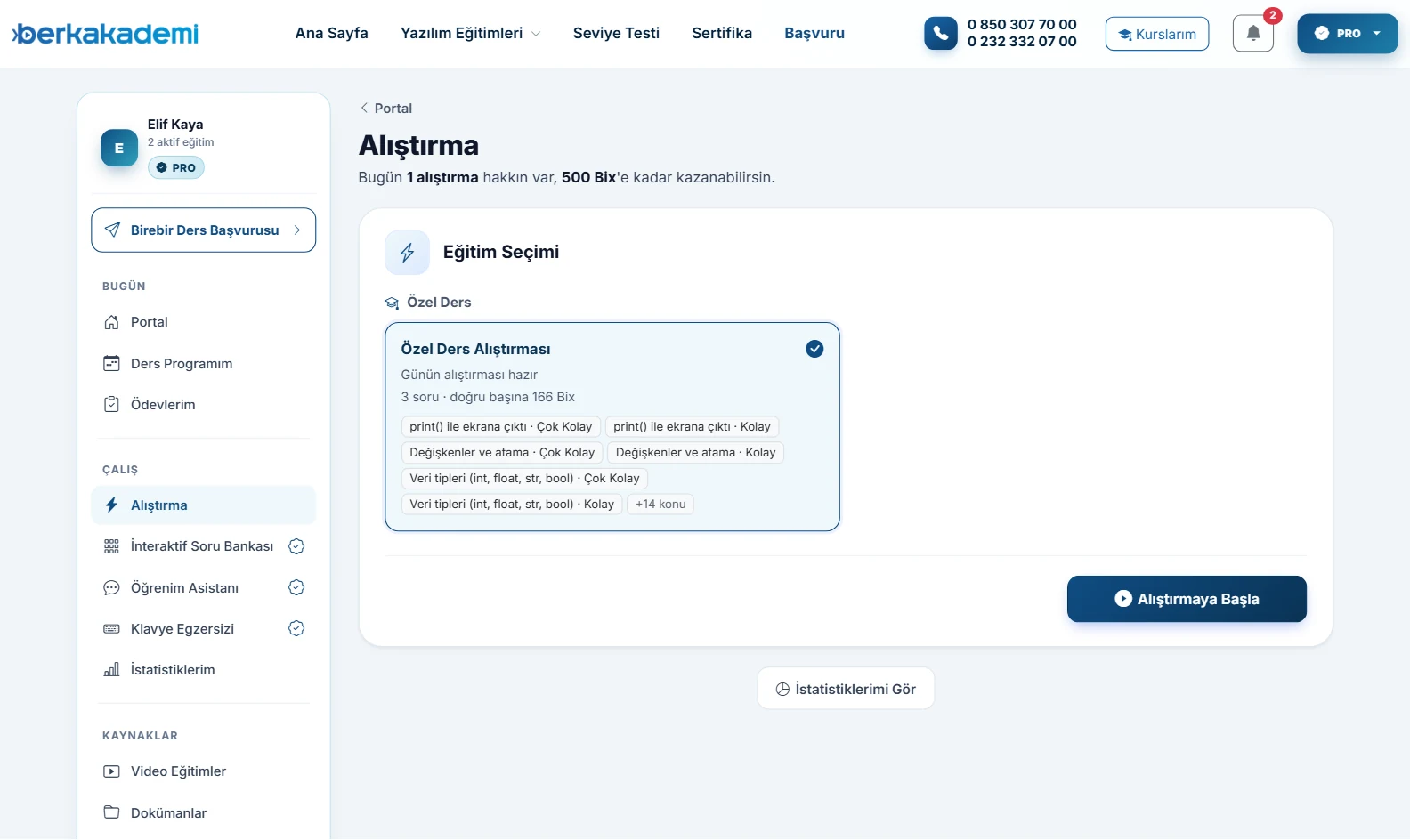Click 'Değişkenler ve atama · Çok Kolay' tag
The image size is (1410, 840).
click(x=502, y=452)
